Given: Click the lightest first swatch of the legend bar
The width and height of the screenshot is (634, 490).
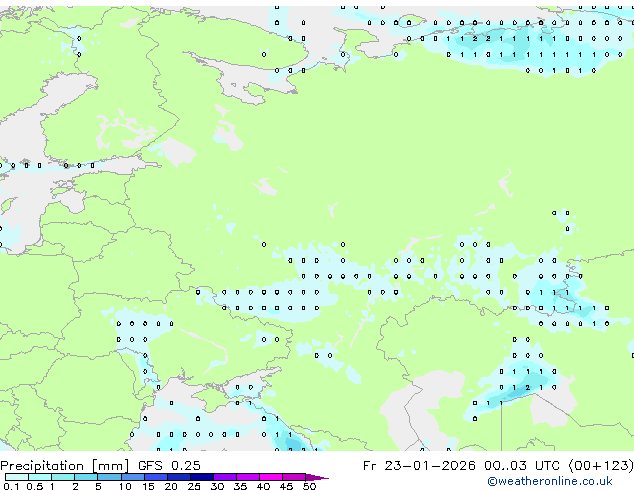Looking at the screenshot, I should (x=17, y=477).
